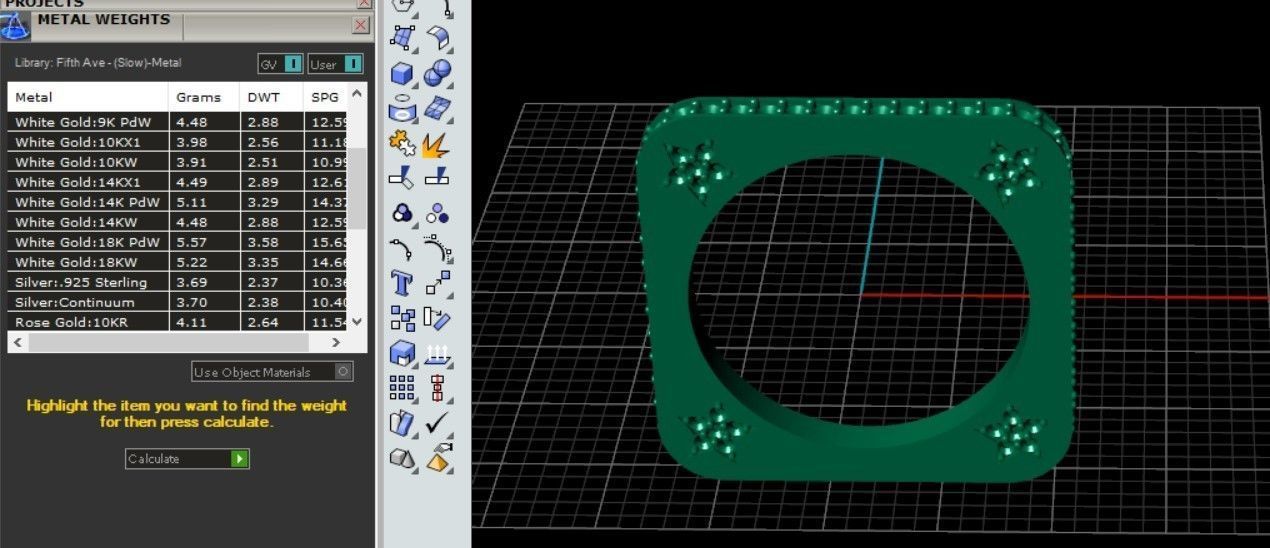Select the White Gold:14K PdW row
The width and height of the screenshot is (1270, 548).
tap(179, 202)
